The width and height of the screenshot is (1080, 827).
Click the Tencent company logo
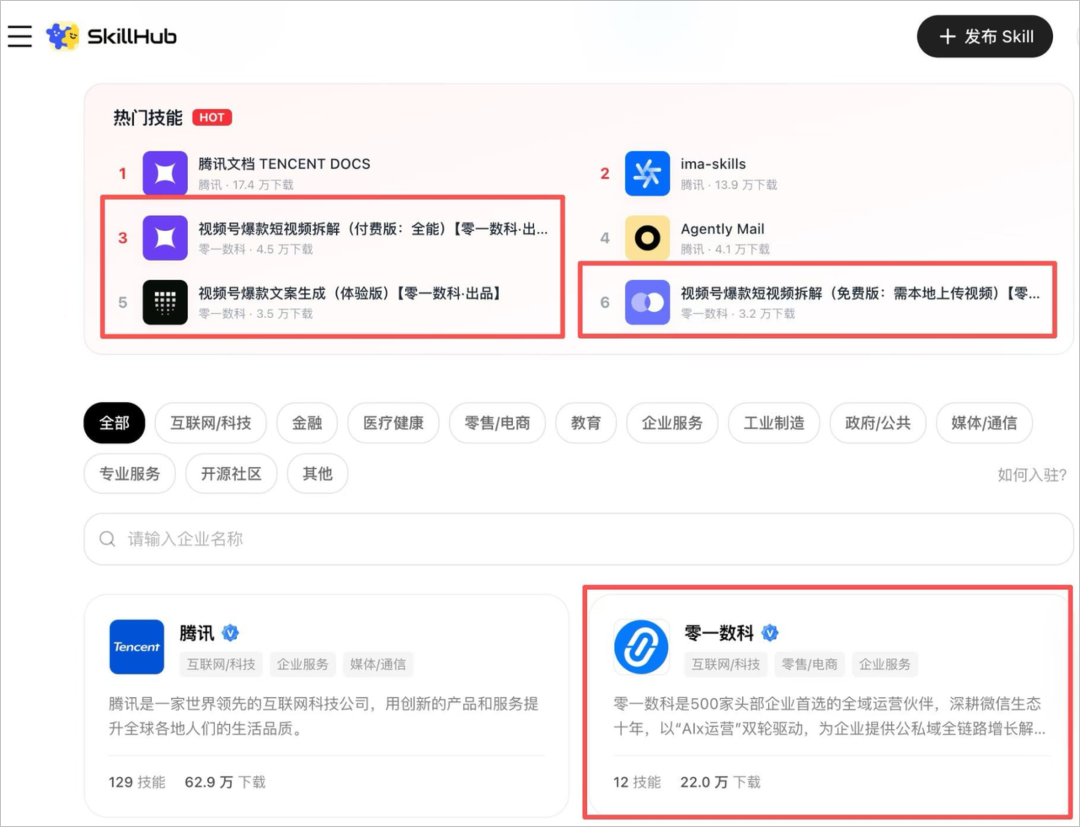136,647
